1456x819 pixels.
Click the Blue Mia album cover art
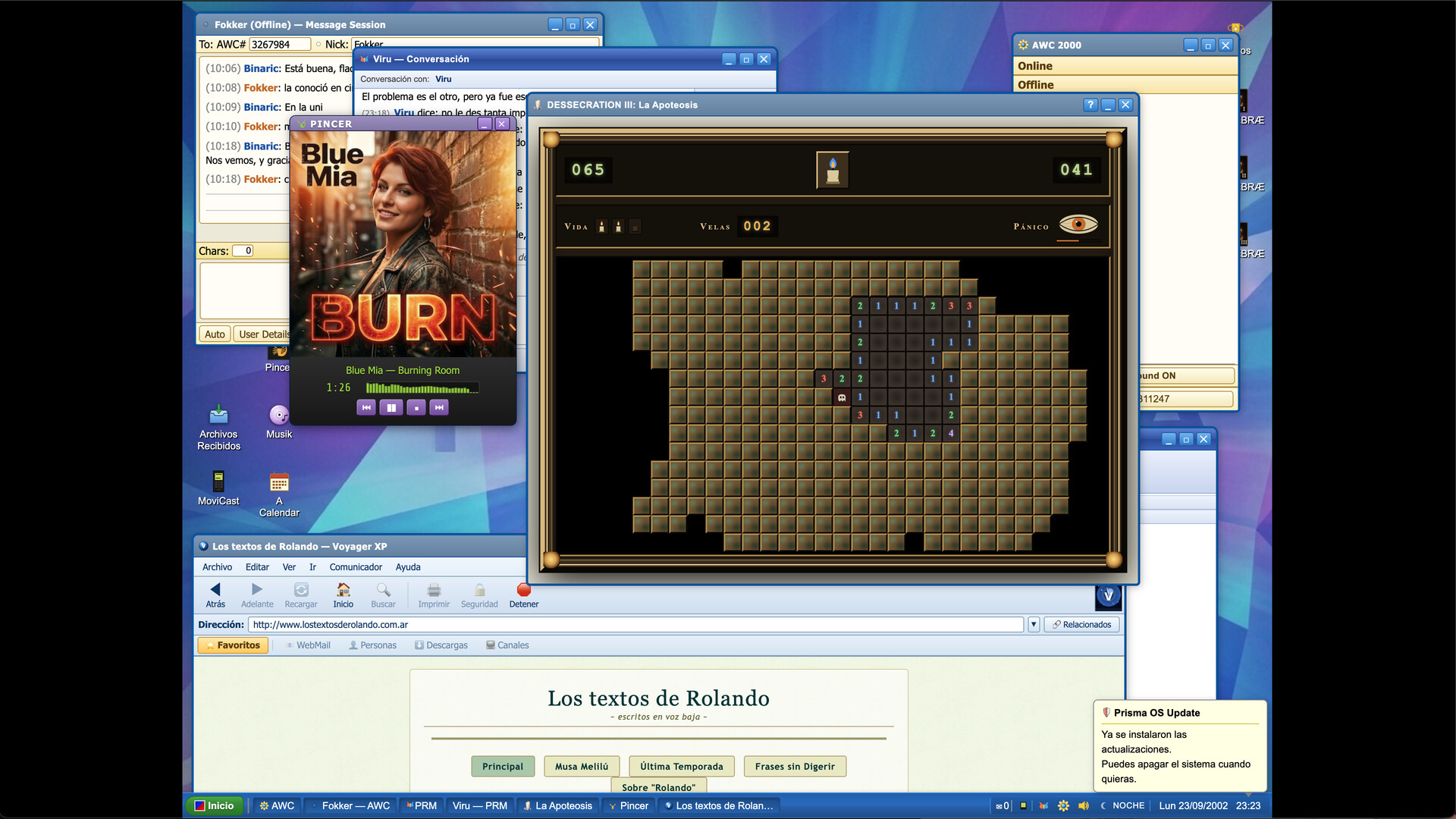point(403,244)
